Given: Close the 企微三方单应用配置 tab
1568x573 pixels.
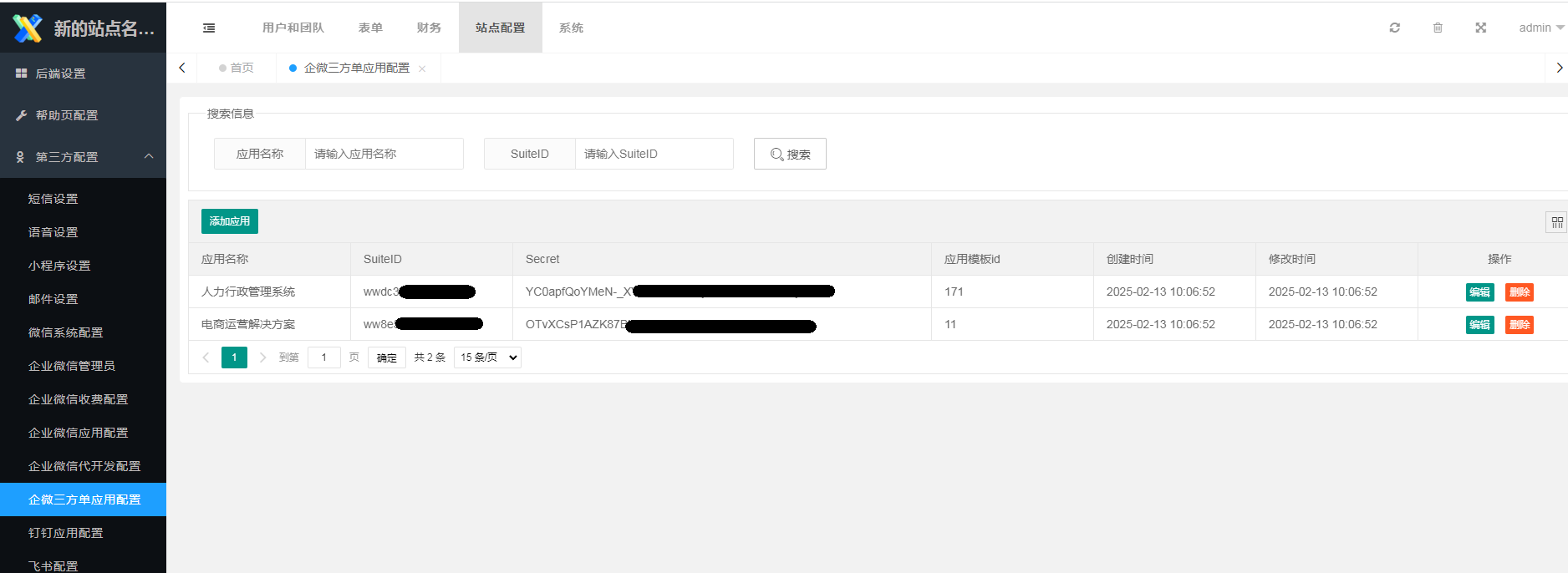Looking at the screenshot, I should point(422,69).
